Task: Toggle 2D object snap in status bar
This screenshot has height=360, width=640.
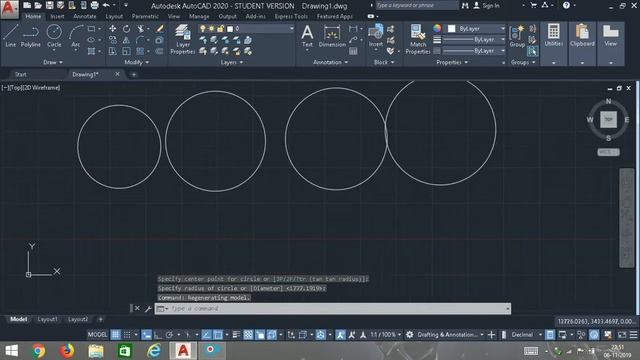Action: tap(218, 335)
